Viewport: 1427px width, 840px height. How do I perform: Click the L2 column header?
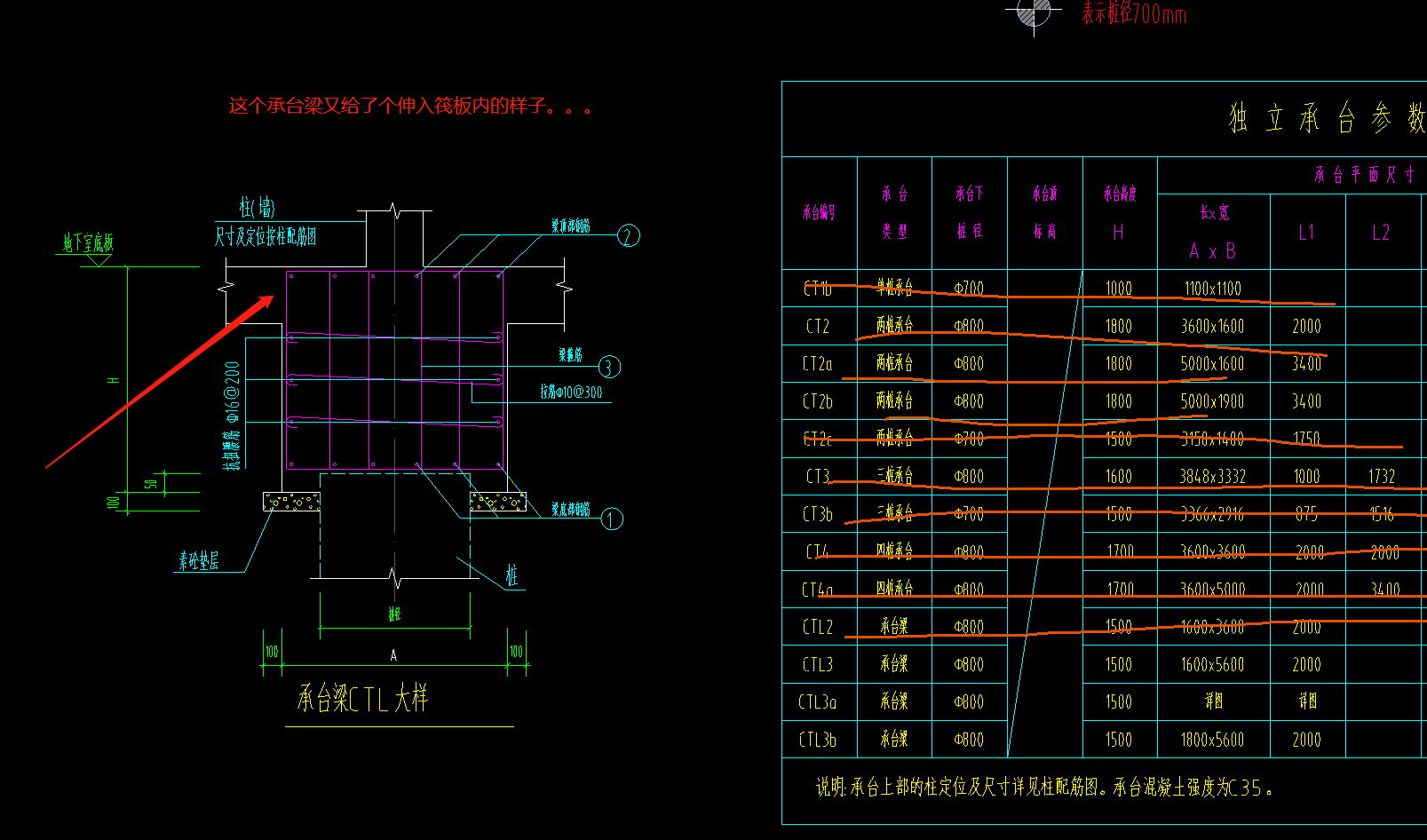point(1381,233)
